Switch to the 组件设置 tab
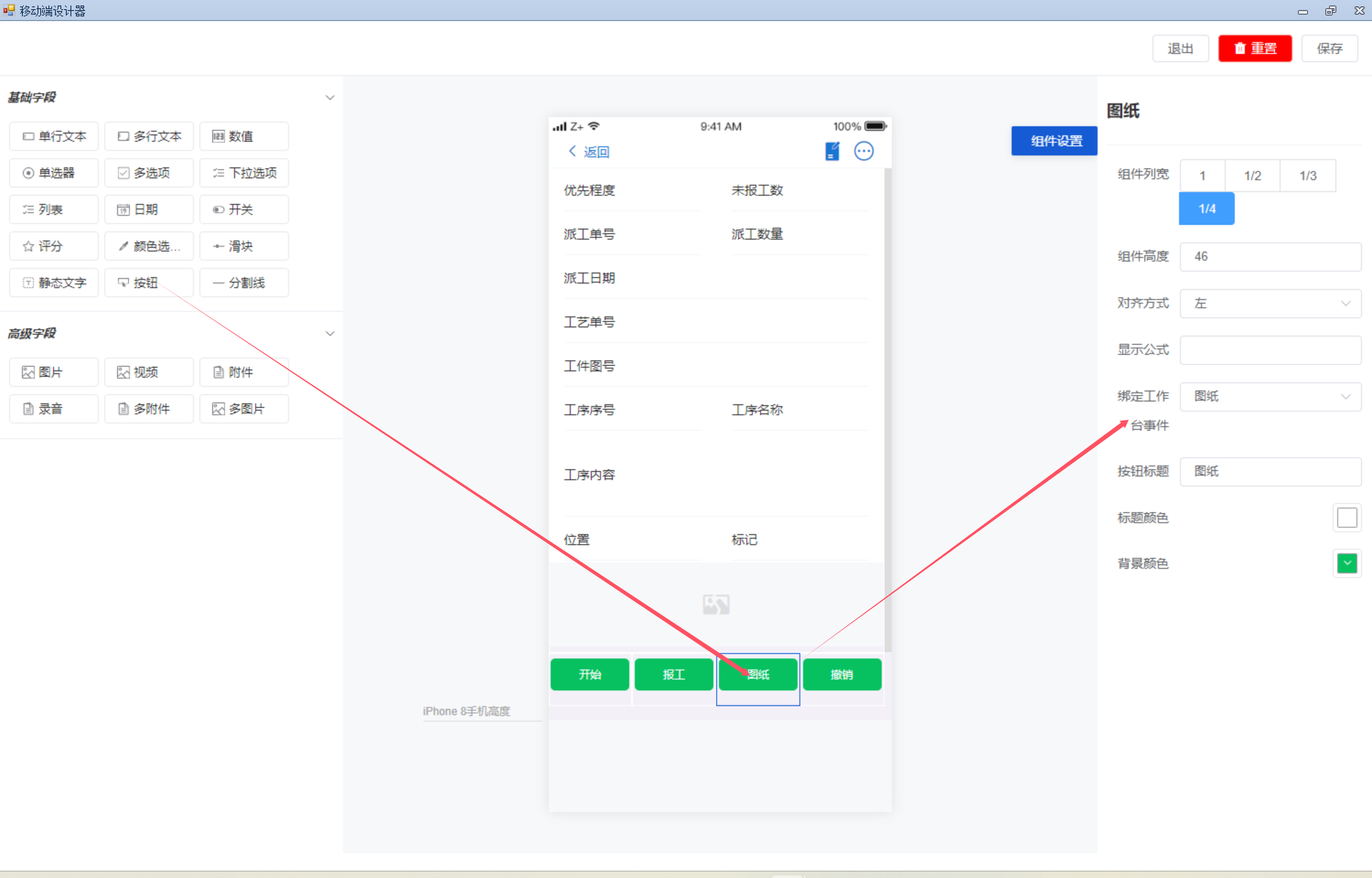This screenshot has height=878, width=1372. pos(1054,141)
